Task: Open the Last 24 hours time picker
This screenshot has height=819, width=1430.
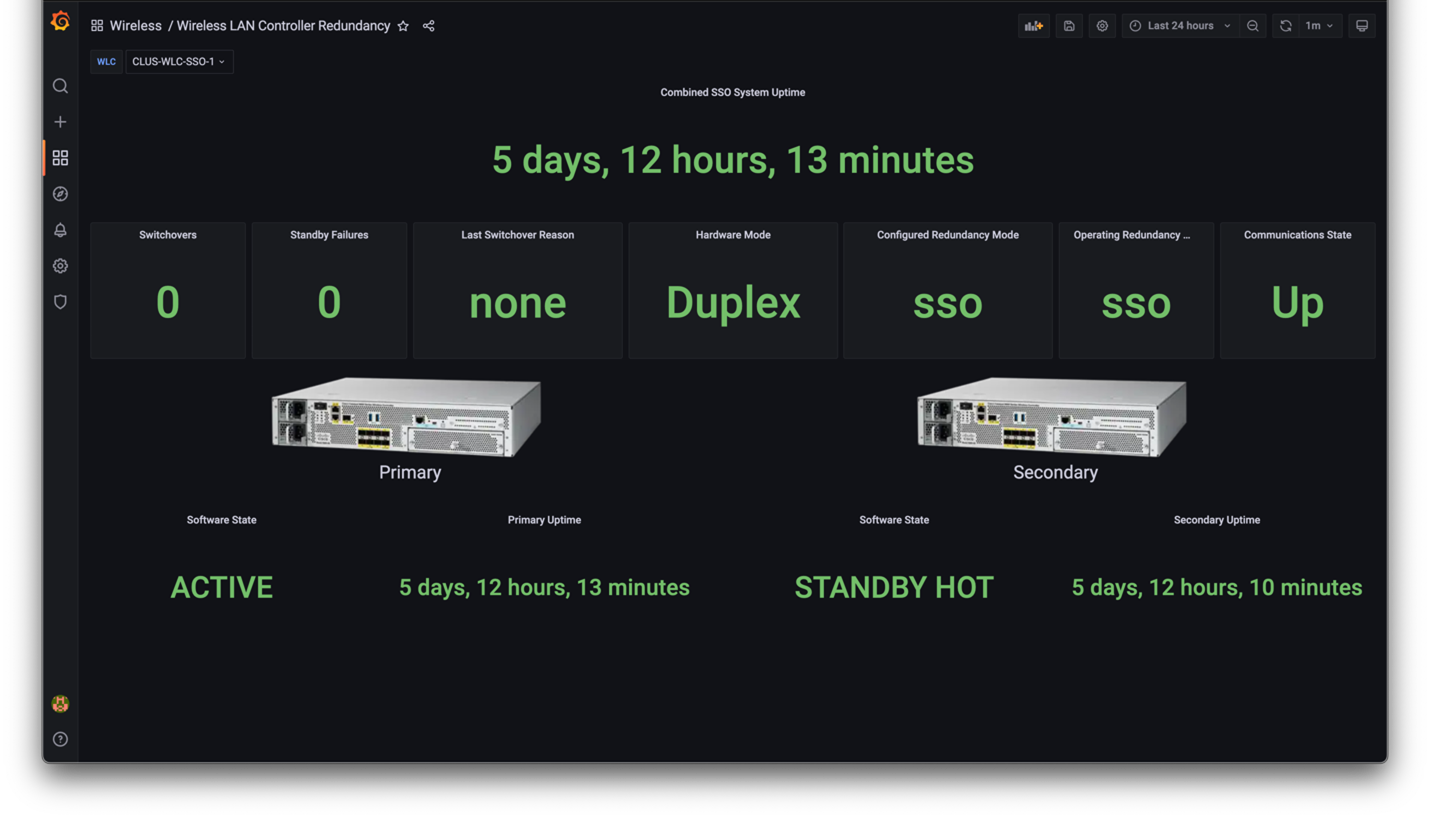Action: point(1179,26)
